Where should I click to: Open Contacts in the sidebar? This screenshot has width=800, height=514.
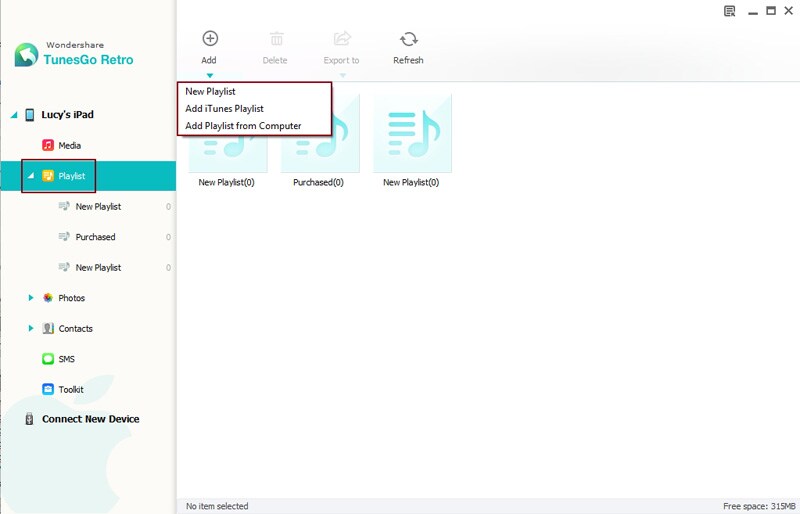[76, 329]
